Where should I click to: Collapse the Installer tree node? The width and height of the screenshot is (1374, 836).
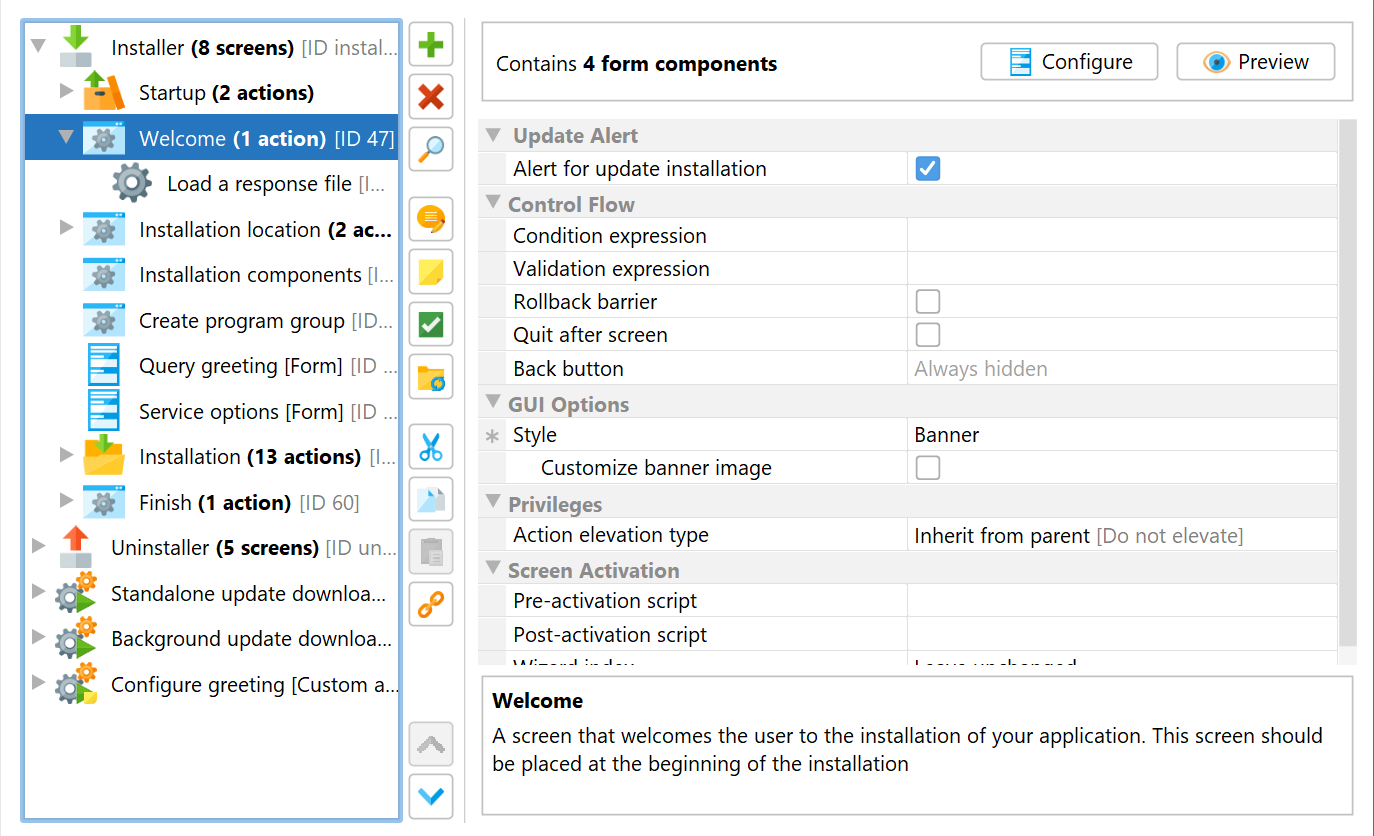click(x=38, y=46)
